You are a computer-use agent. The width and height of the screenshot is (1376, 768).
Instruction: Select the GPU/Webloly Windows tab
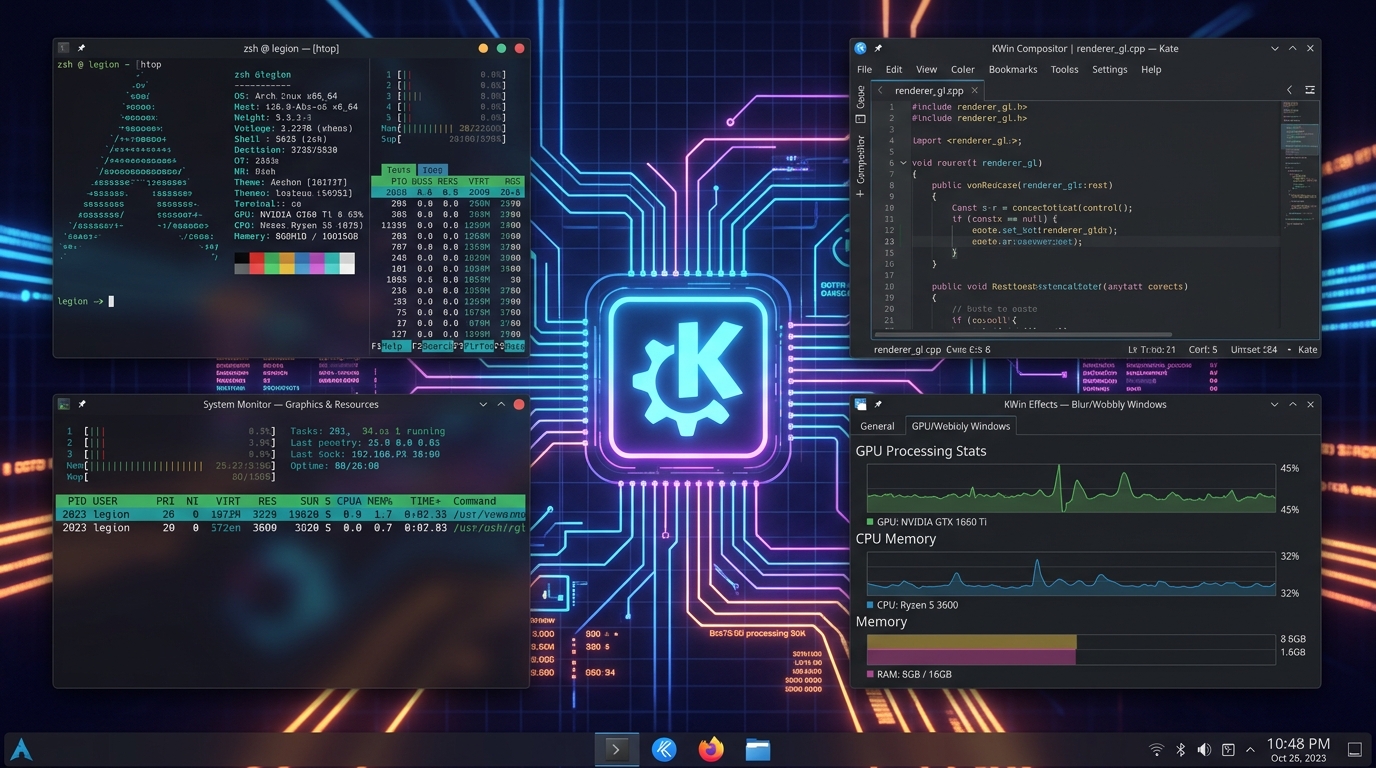click(x=961, y=426)
